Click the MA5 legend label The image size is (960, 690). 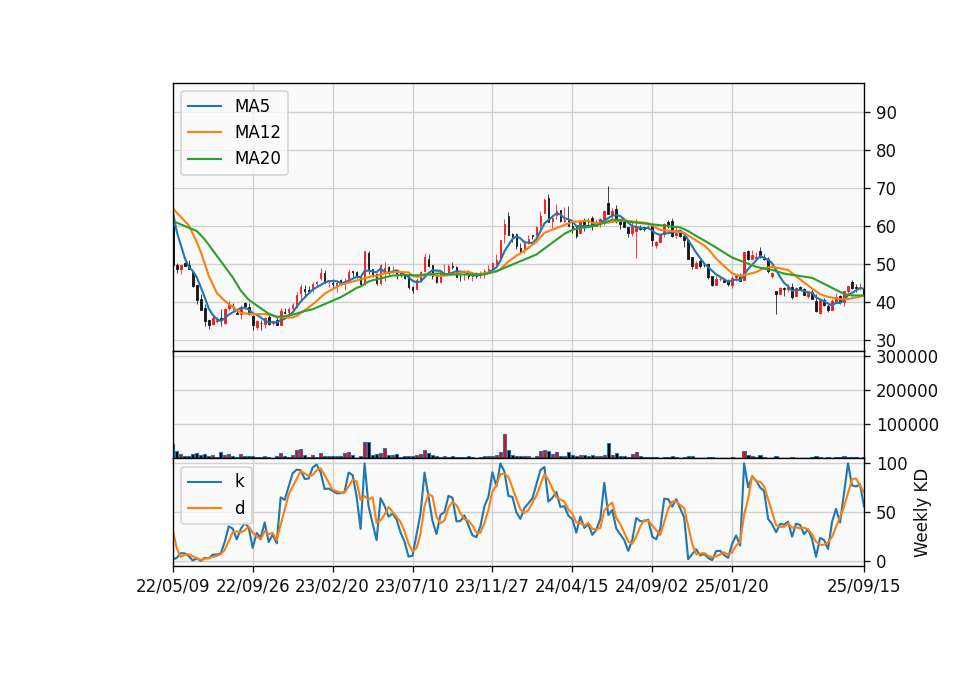tap(252, 106)
